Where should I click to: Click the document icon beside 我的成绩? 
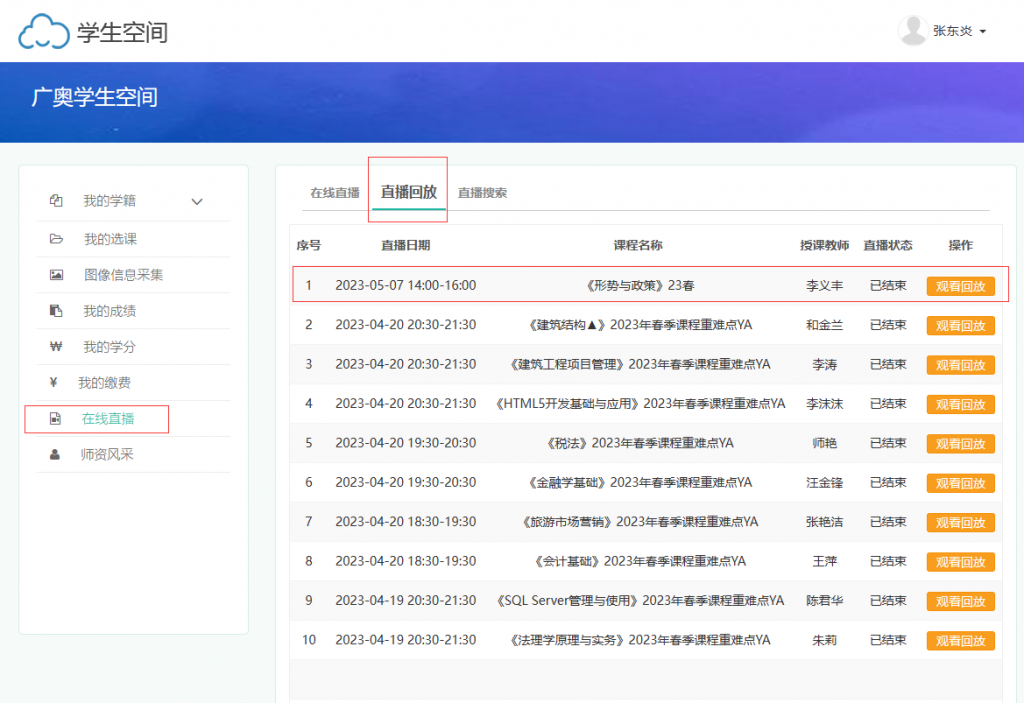tap(56, 311)
